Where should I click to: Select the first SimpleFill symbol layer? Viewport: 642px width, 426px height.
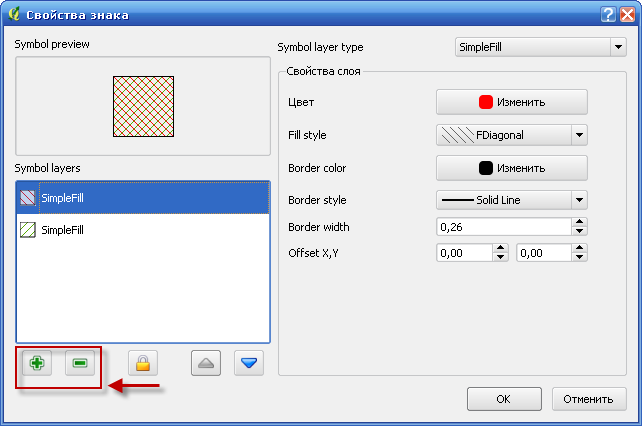(143, 198)
